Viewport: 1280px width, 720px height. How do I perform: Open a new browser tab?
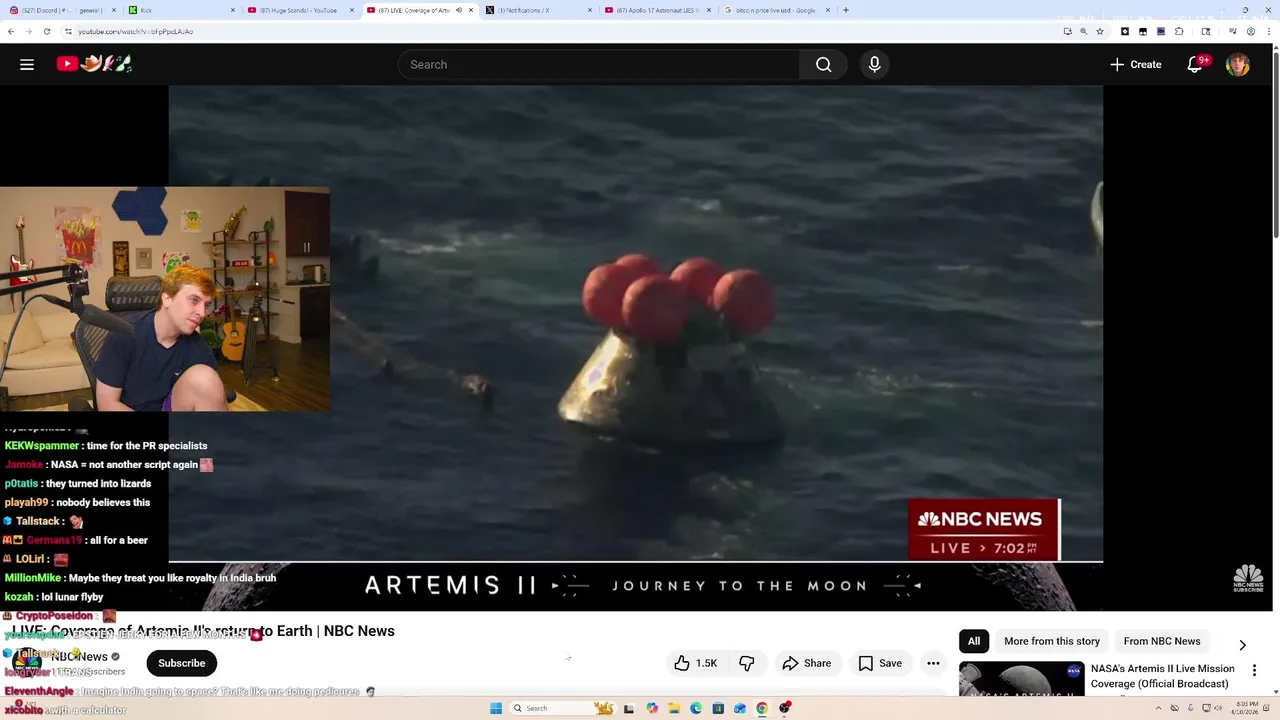point(846,10)
